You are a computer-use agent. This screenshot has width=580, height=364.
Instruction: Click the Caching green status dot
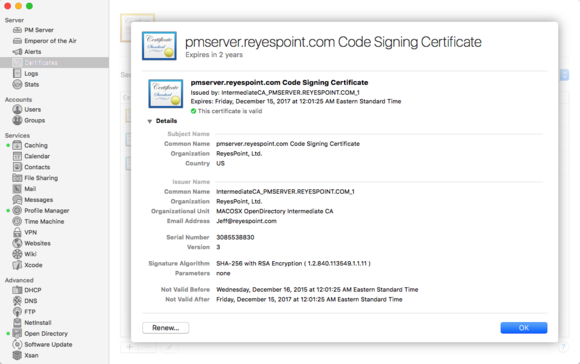pos(8,145)
